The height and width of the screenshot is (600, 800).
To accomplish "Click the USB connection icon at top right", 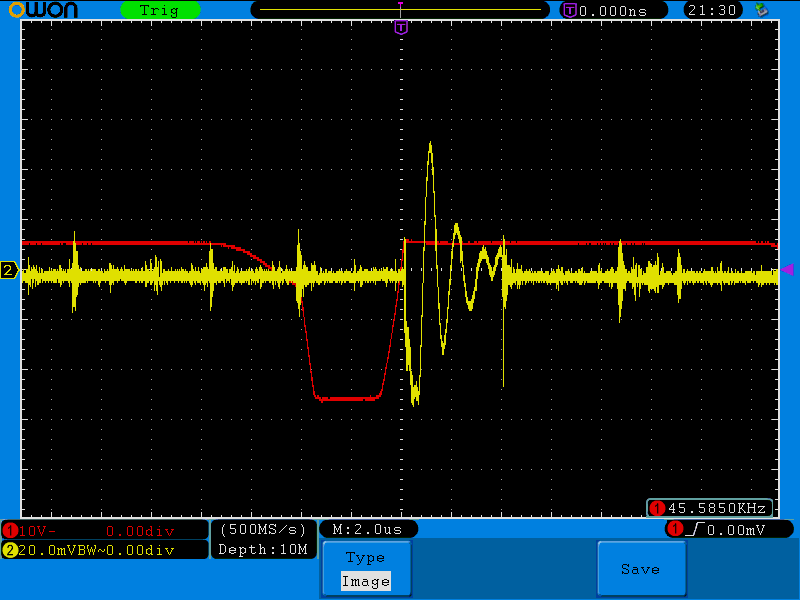I will [x=762, y=10].
